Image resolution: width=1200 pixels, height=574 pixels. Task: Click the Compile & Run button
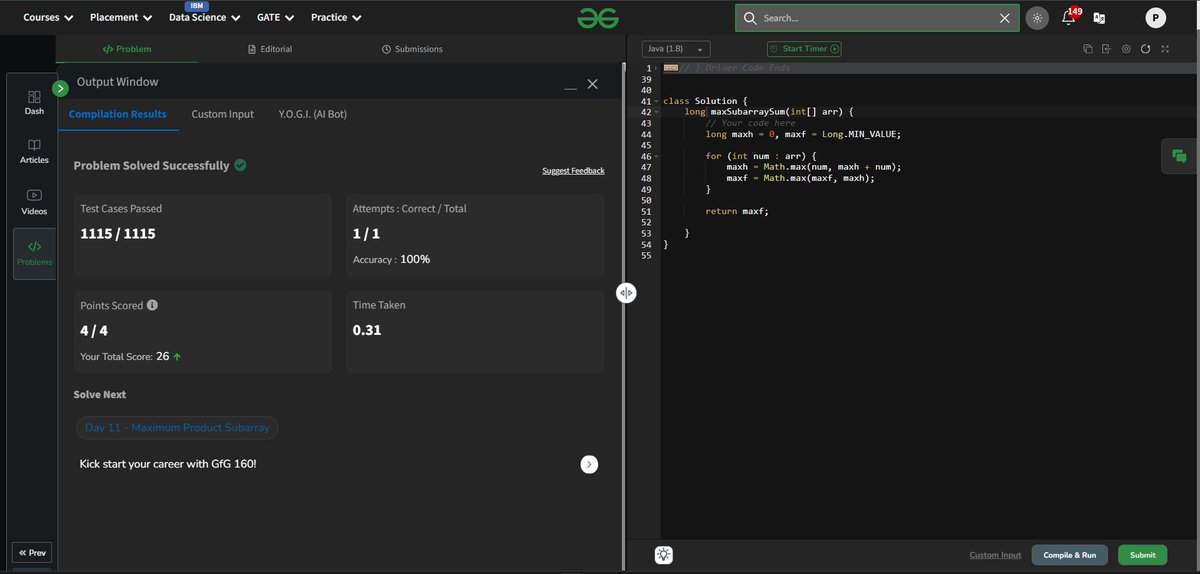pos(1070,555)
